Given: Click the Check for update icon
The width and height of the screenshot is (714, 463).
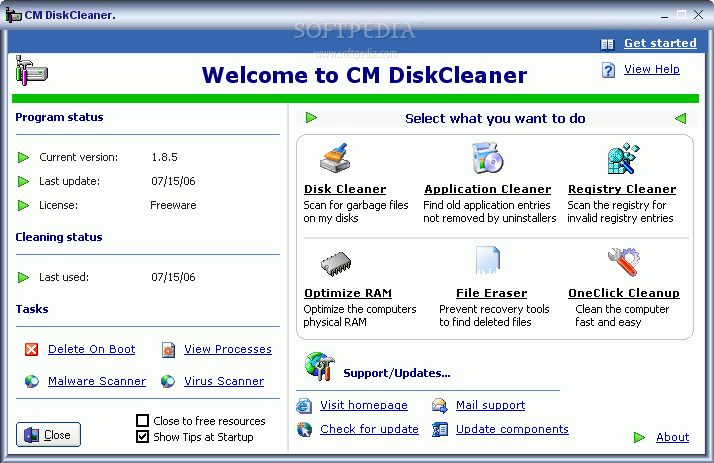Looking at the screenshot, I should coord(304,429).
